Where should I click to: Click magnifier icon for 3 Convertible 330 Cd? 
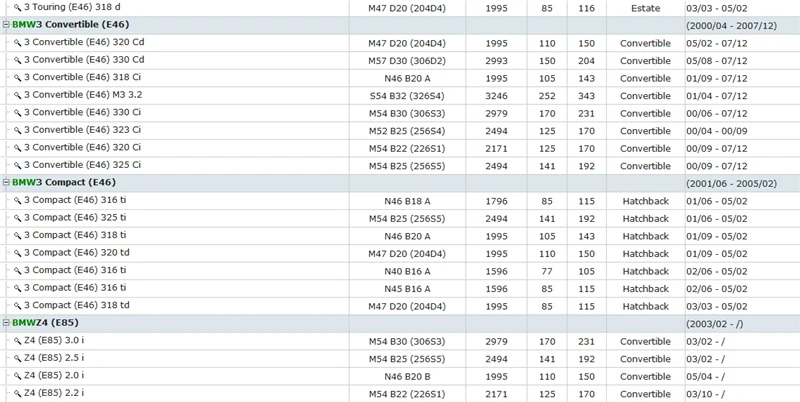(x=17, y=60)
